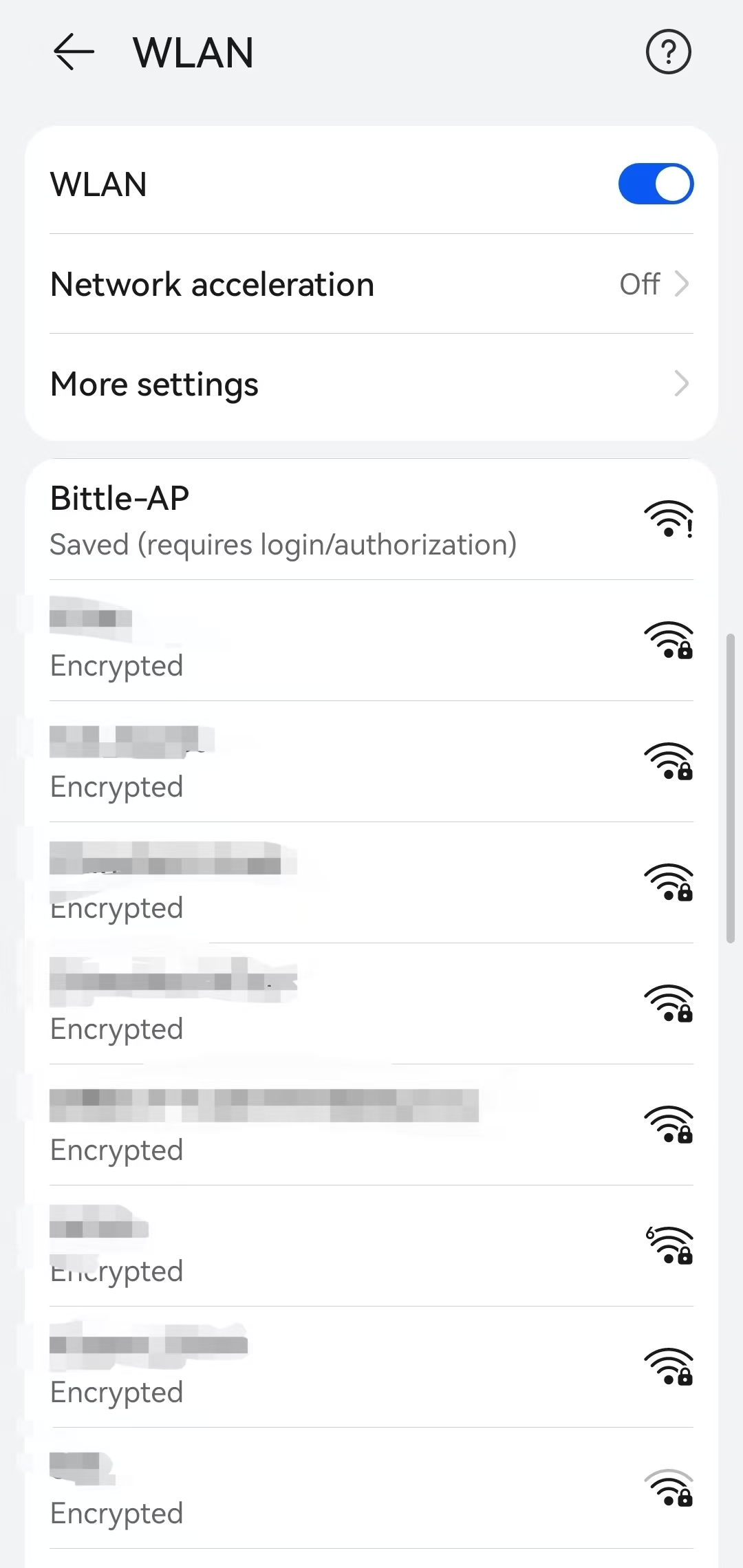
Task: Open Network acceleration menu item
Action: pyautogui.click(x=213, y=284)
